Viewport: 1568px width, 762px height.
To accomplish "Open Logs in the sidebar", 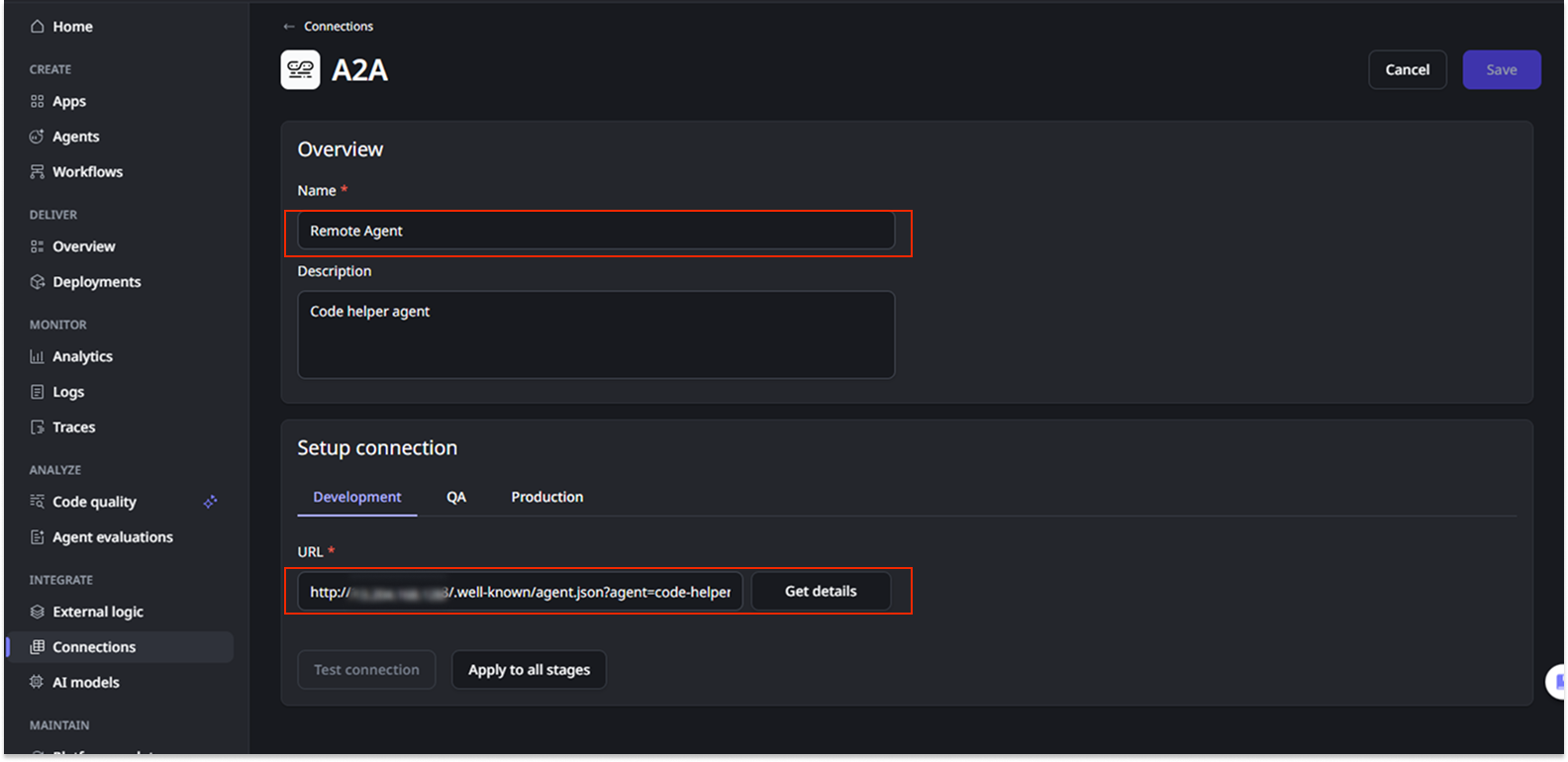I will coord(68,392).
